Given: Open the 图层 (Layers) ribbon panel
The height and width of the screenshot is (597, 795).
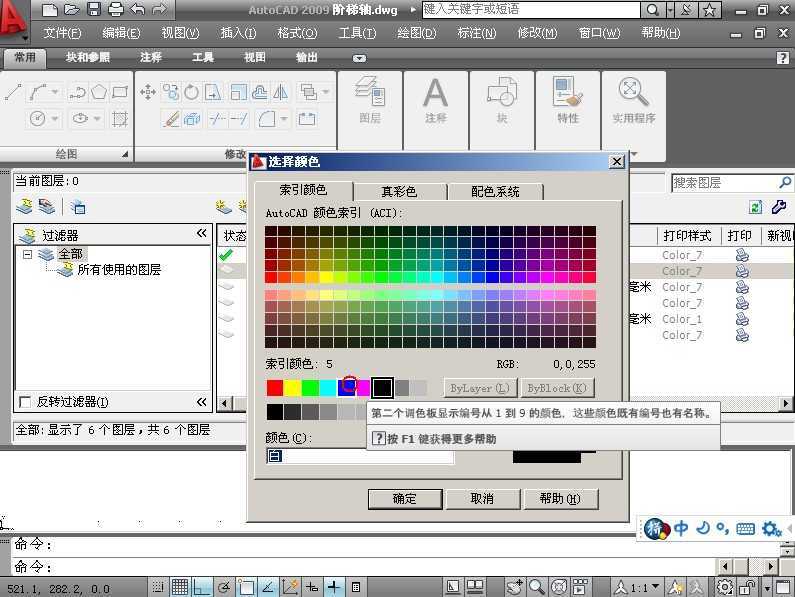Looking at the screenshot, I should point(370,100).
